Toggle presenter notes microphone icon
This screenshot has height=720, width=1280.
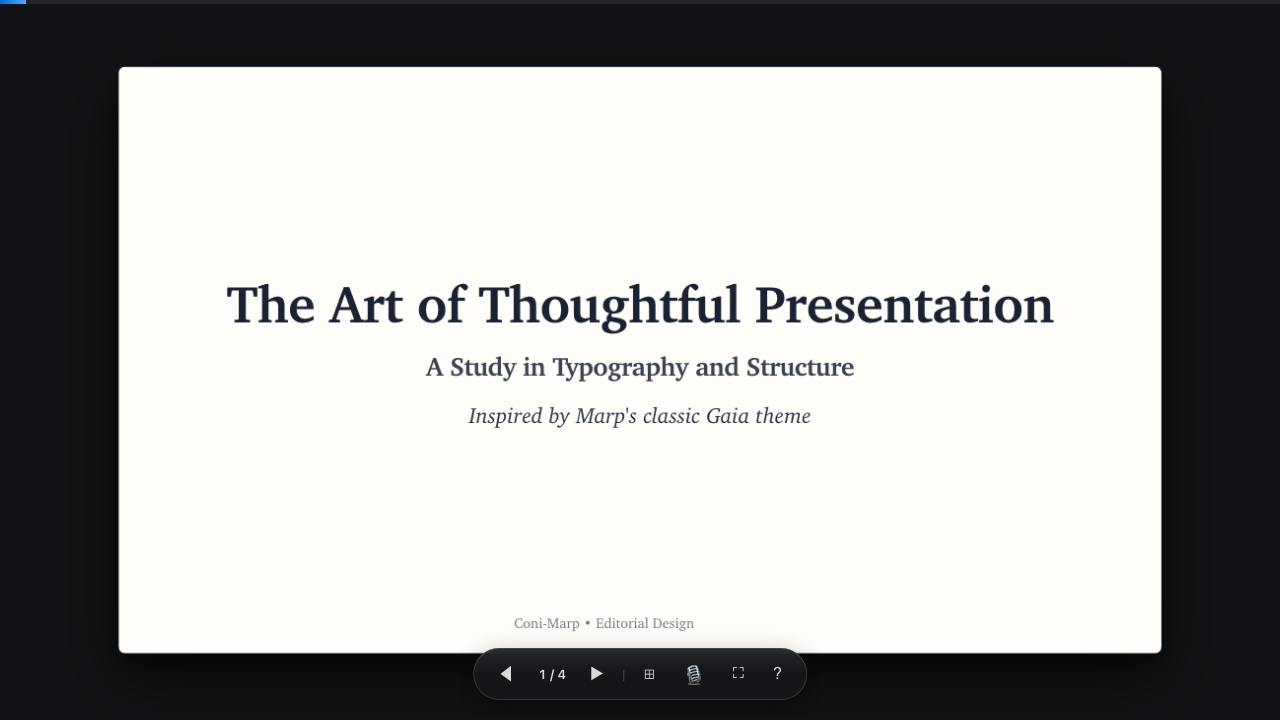click(693, 674)
